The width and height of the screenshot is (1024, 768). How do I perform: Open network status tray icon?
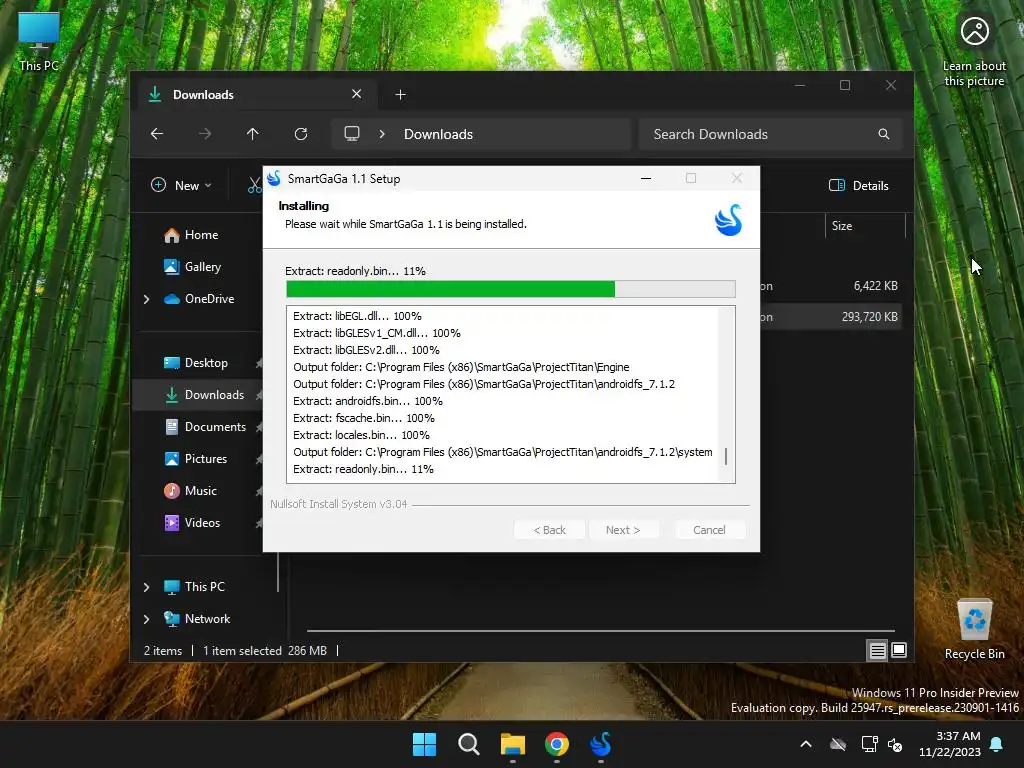pyautogui.click(x=869, y=744)
